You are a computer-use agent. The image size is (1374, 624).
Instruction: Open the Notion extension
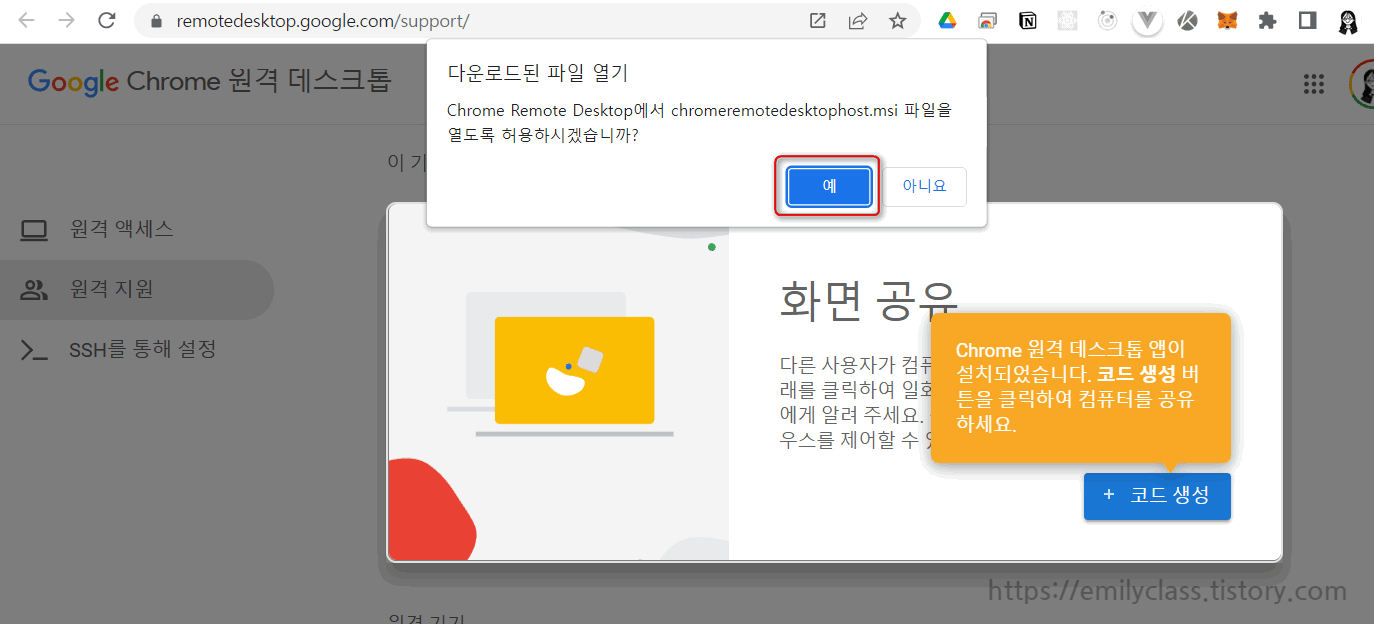point(1028,21)
